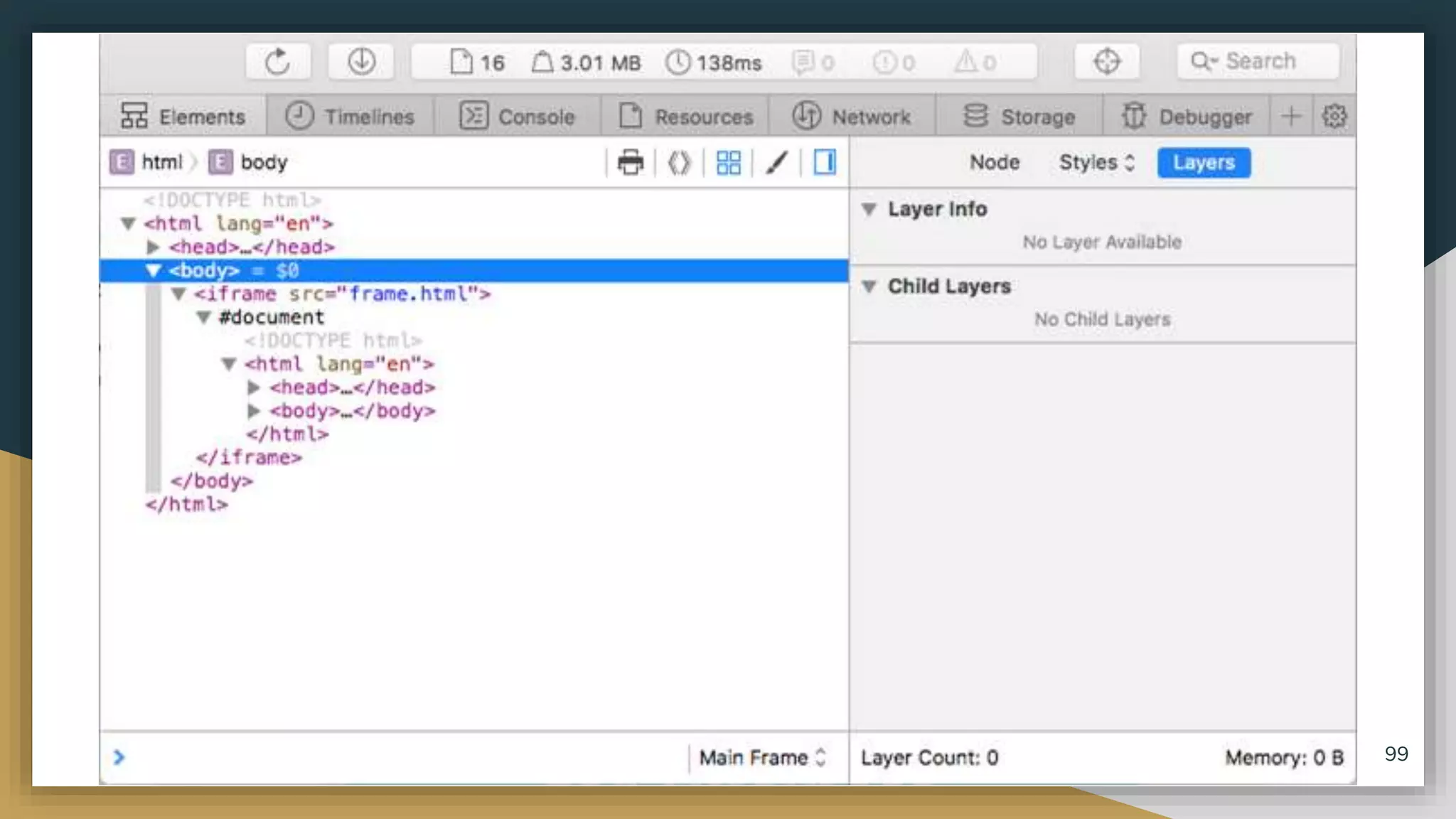Click the reload page icon
Image resolution: width=1456 pixels, height=819 pixels.
click(277, 62)
